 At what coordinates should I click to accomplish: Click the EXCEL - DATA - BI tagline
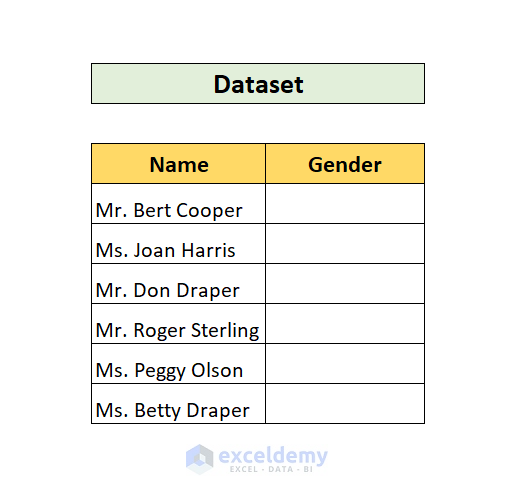click(x=271, y=469)
